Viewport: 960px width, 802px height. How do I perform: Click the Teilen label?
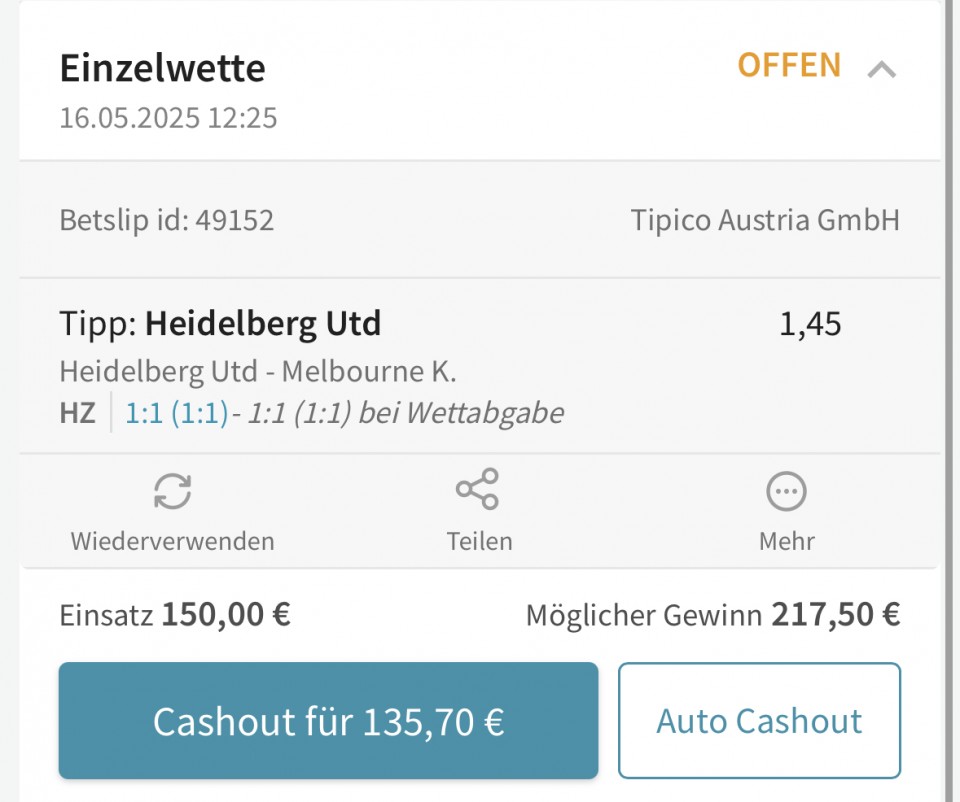[479, 541]
